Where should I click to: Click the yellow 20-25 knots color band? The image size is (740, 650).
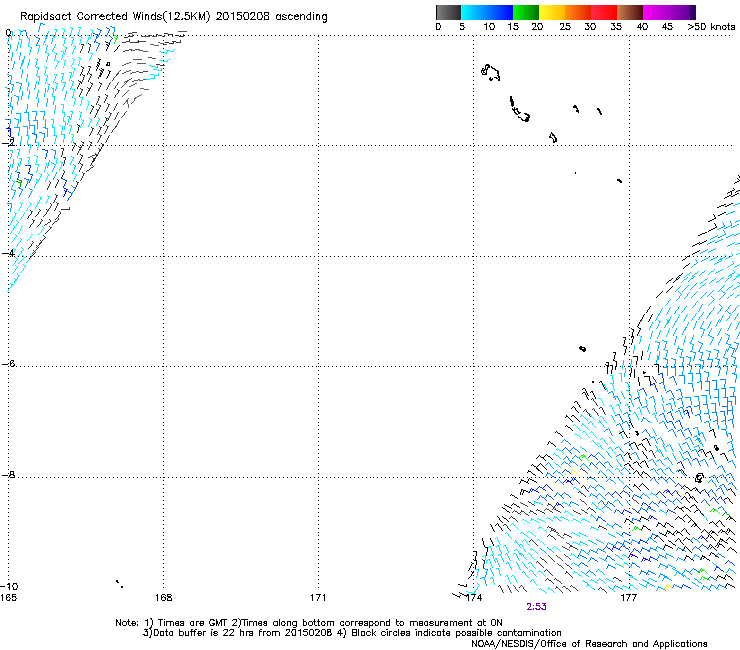point(552,12)
